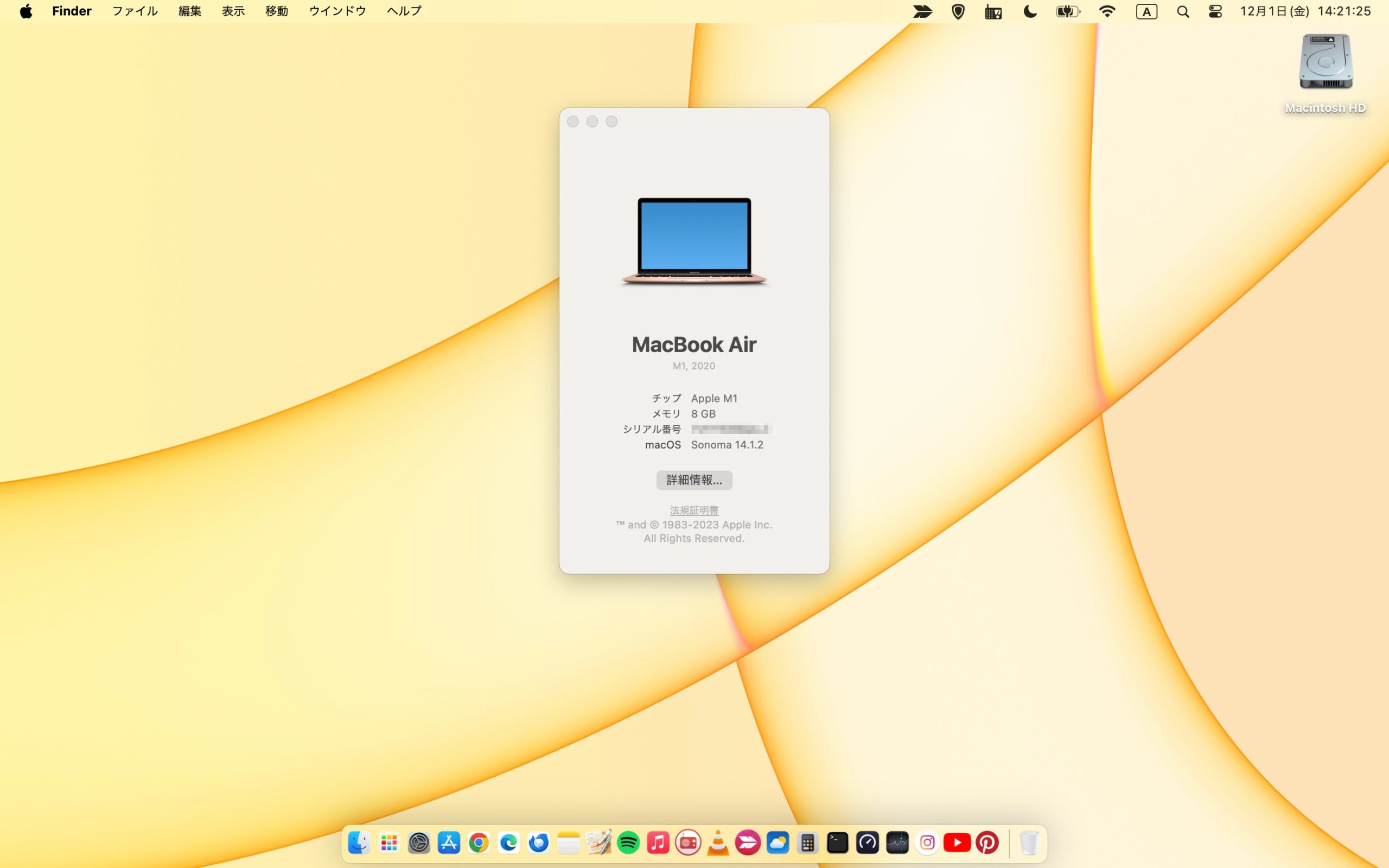Screen dimensions: 1389x868
Task: Toggle Focus mode moon icon in menu bar
Action: point(1030,11)
